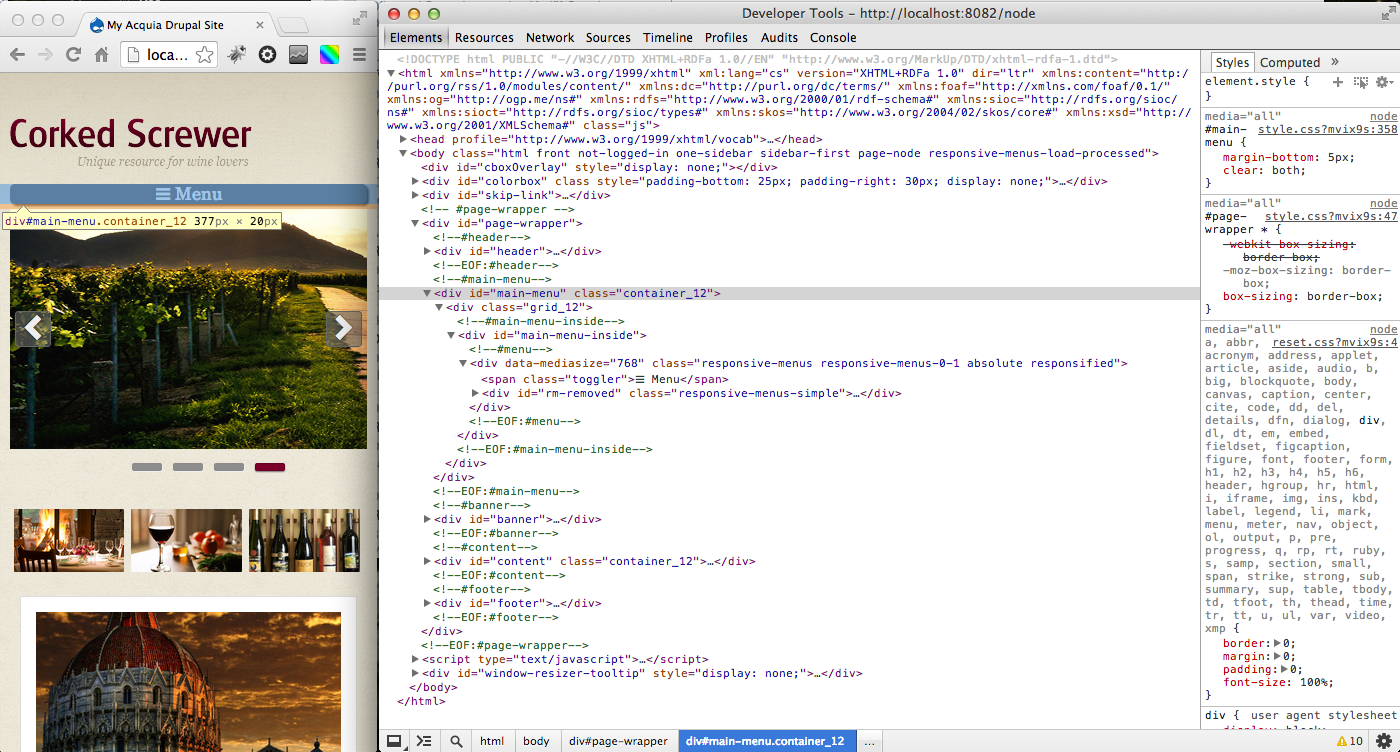Viewport: 1400px width, 752px height.
Task: Expand the div#footer node
Action: 427,603
